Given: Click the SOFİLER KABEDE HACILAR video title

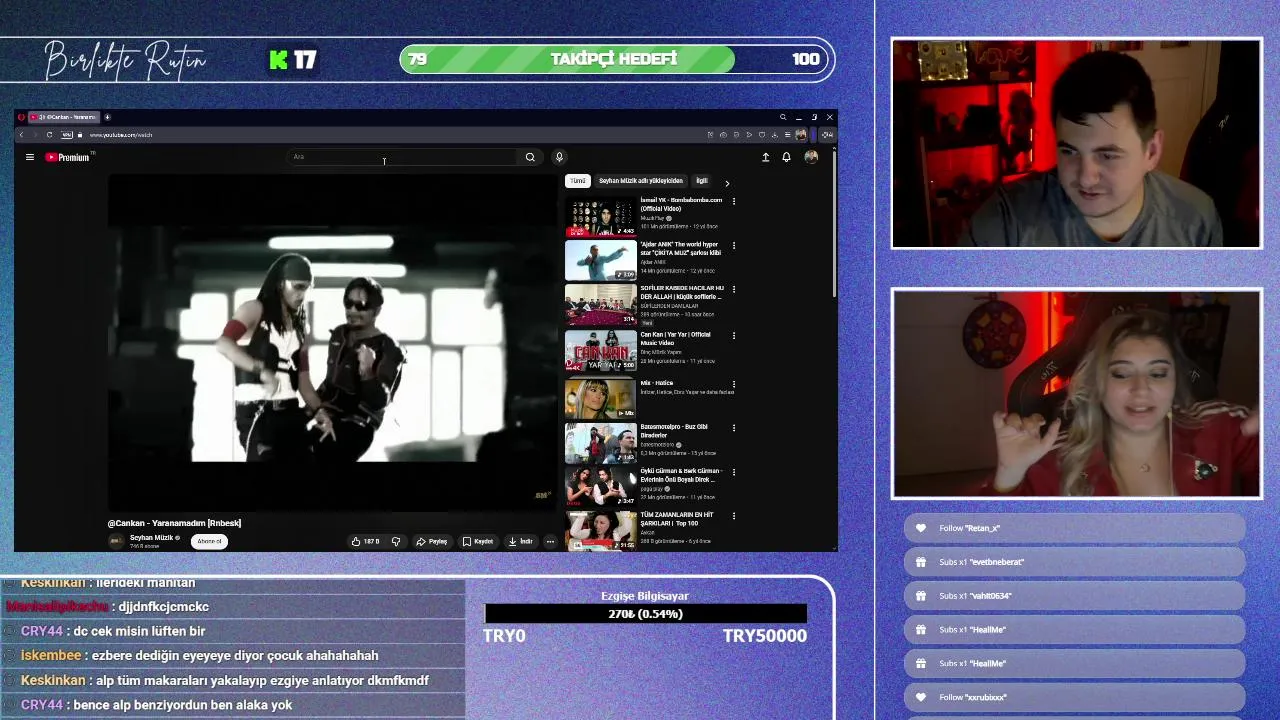Looking at the screenshot, I should click(682, 293).
